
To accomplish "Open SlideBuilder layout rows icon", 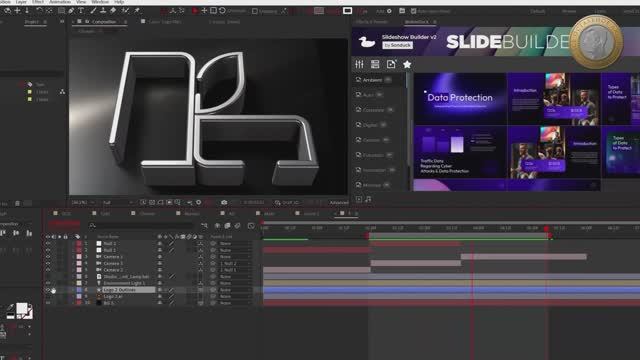I will click(x=375, y=64).
